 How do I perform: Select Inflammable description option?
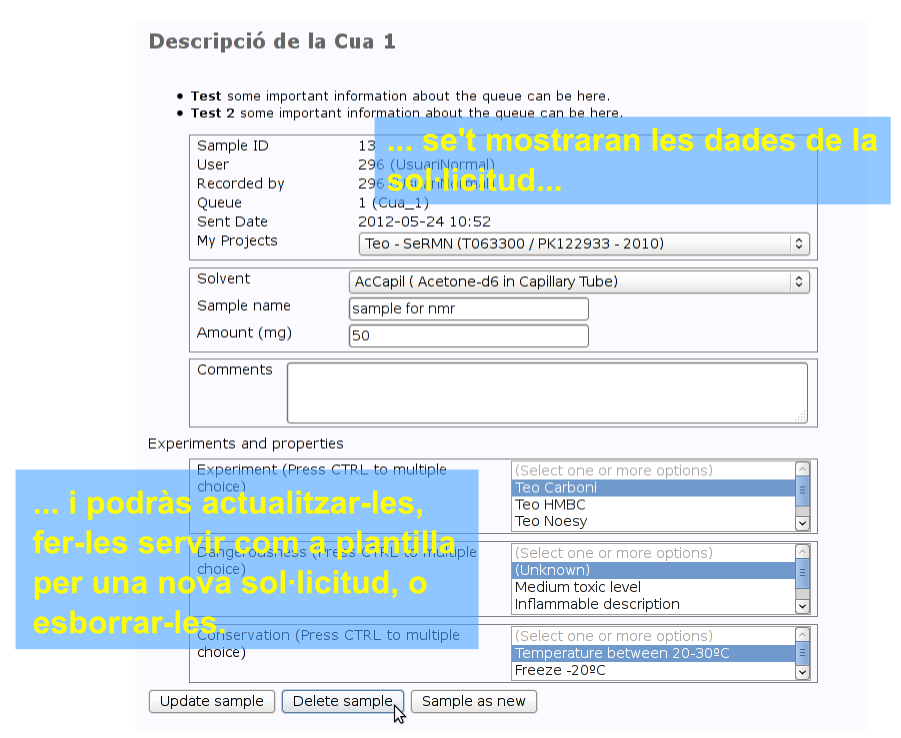(653, 604)
